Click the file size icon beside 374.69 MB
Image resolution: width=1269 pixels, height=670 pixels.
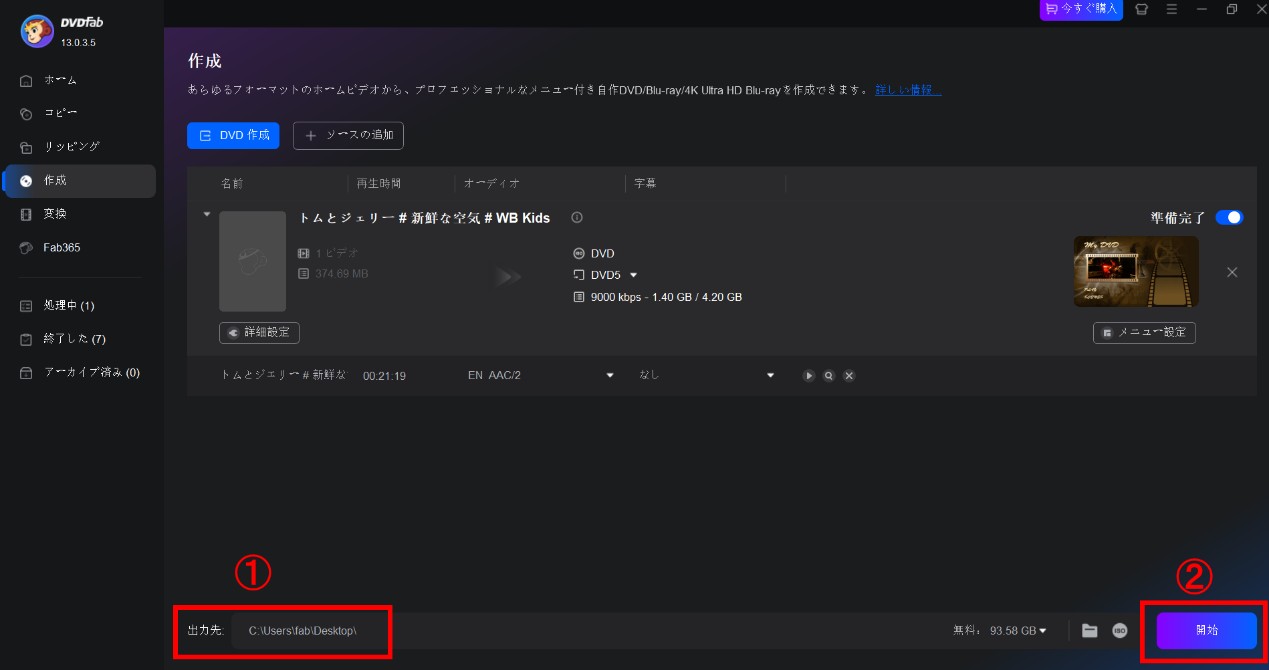[304, 273]
